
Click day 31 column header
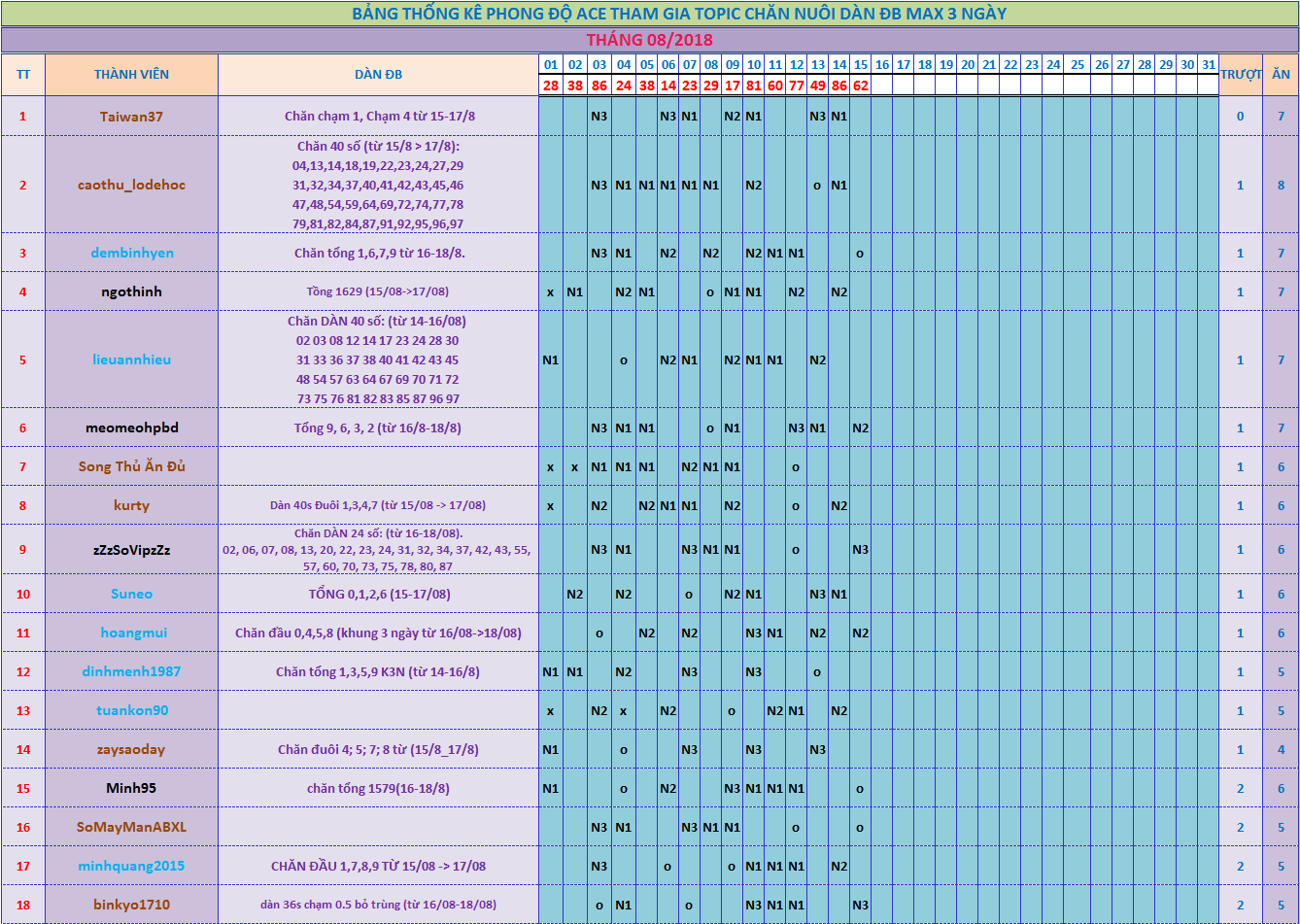coord(1208,64)
